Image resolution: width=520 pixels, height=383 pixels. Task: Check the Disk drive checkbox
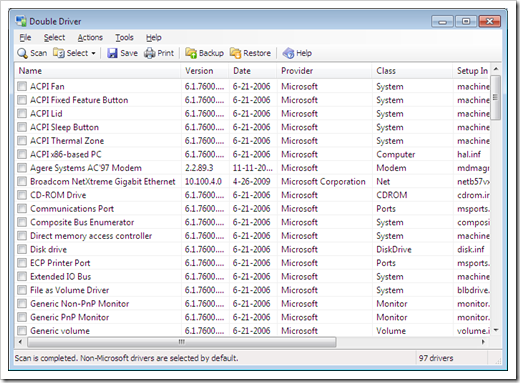click(x=22, y=249)
